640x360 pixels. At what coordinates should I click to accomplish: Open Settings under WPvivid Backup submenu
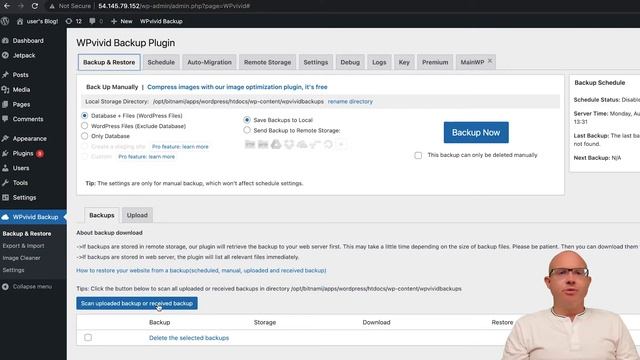(13, 270)
